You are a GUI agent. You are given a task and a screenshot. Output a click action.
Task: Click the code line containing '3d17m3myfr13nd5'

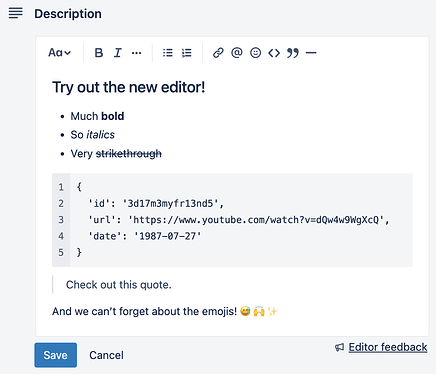pos(156,203)
